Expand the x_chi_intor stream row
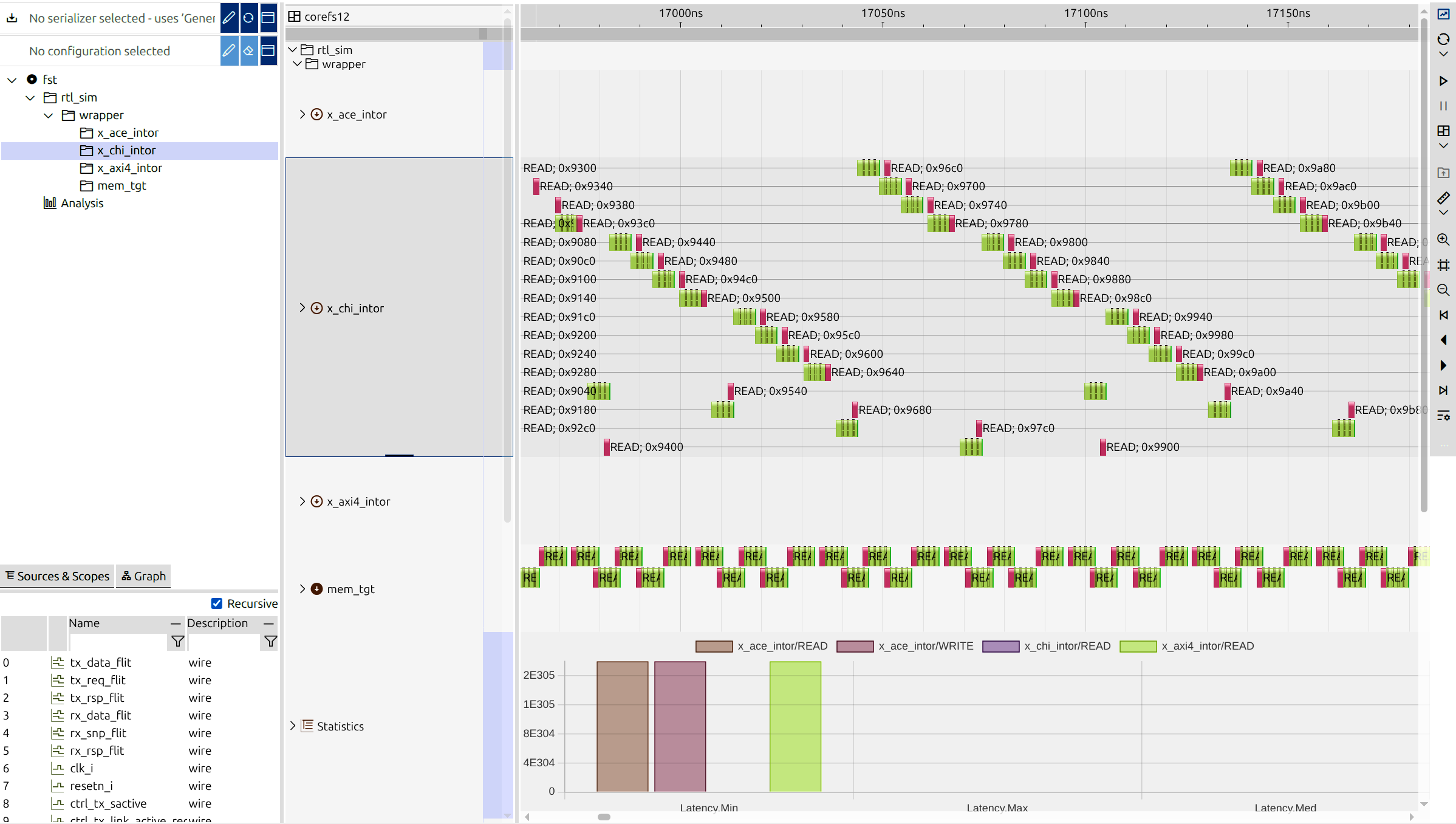The height and width of the screenshot is (824, 1456). coord(302,308)
